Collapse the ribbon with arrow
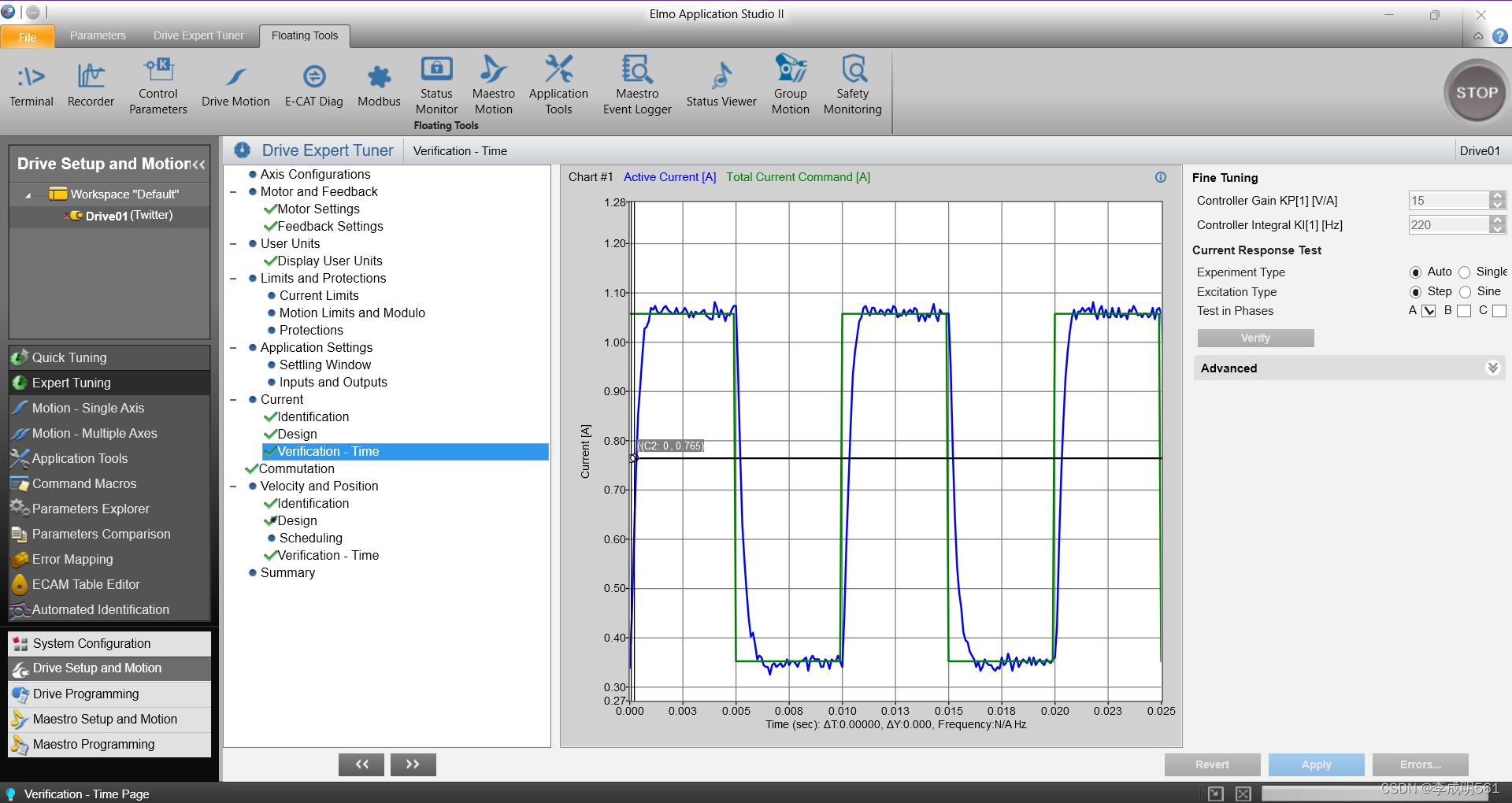This screenshot has width=1512, height=803. tap(1478, 36)
